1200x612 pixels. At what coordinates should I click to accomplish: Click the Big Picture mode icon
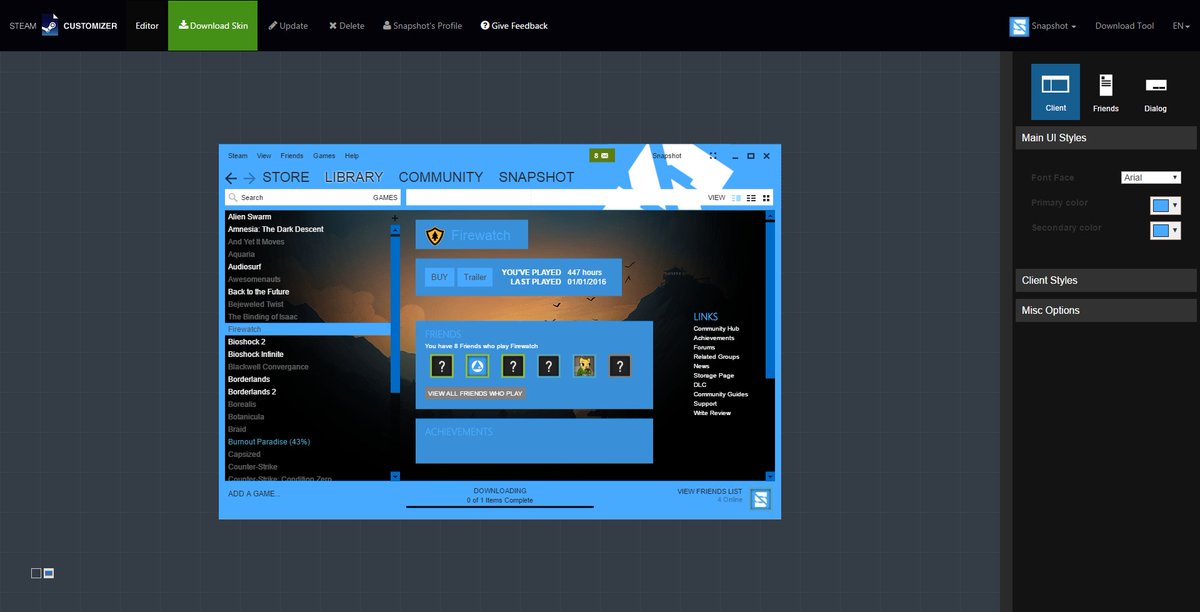(x=713, y=156)
